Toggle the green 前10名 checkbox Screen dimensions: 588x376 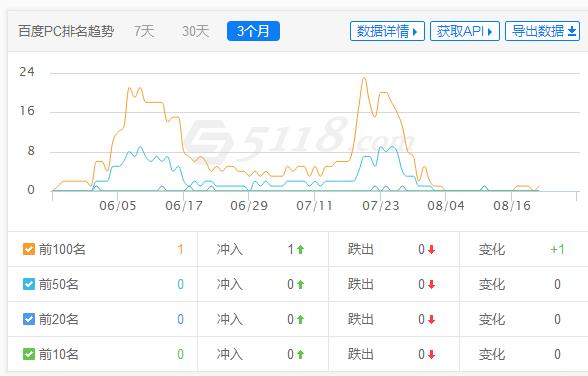point(29,354)
